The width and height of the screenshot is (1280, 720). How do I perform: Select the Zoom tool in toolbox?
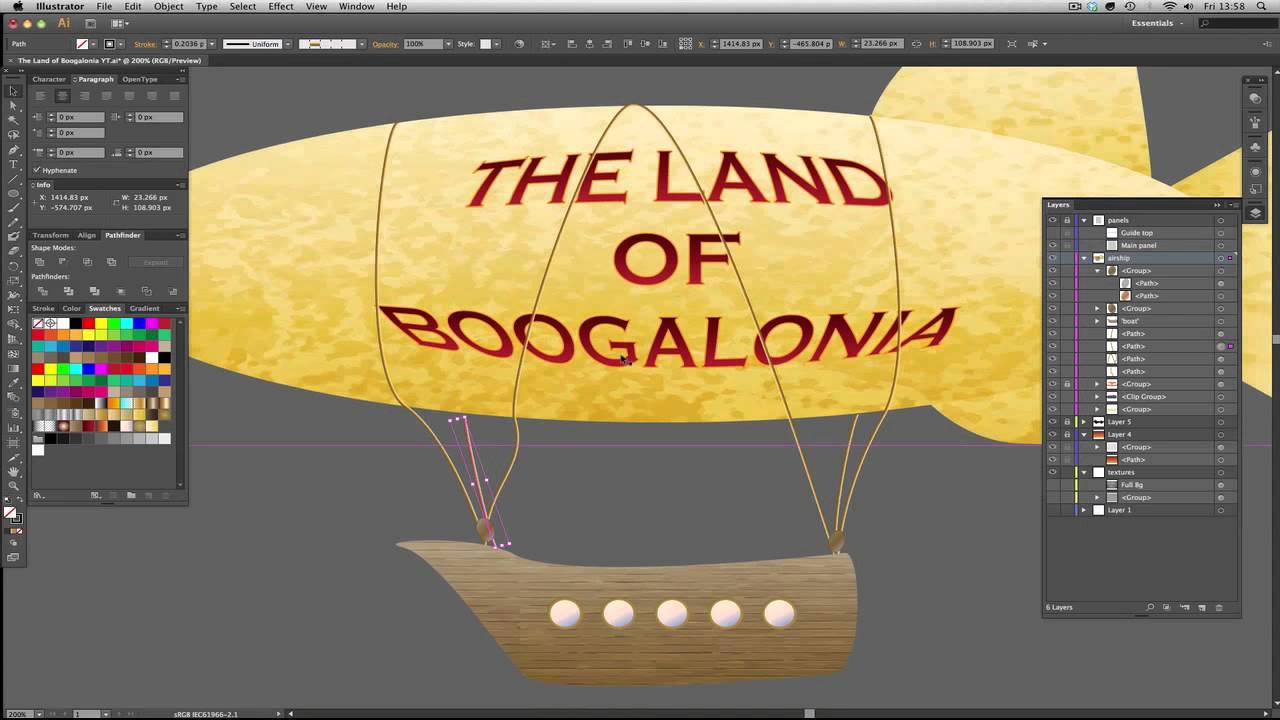(13, 486)
